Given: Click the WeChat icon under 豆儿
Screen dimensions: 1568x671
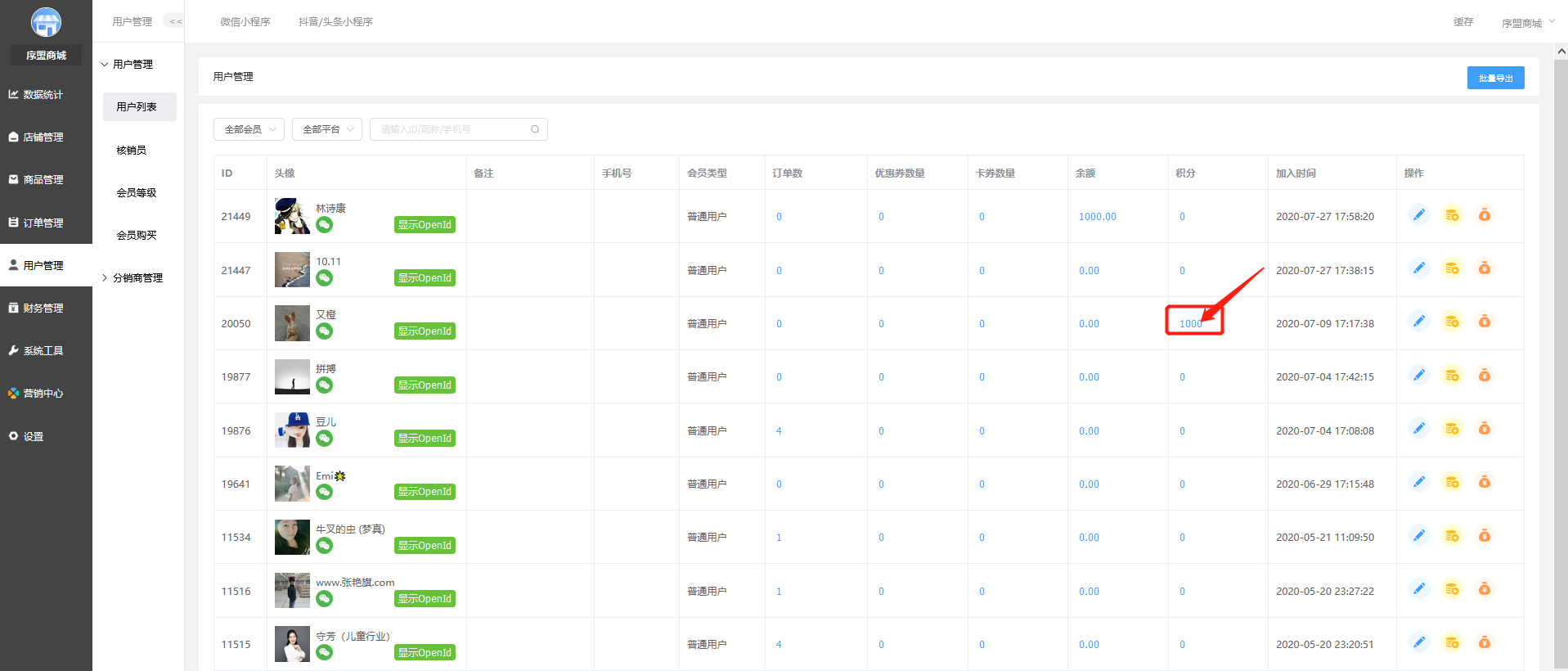Looking at the screenshot, I should coord(325,438).
